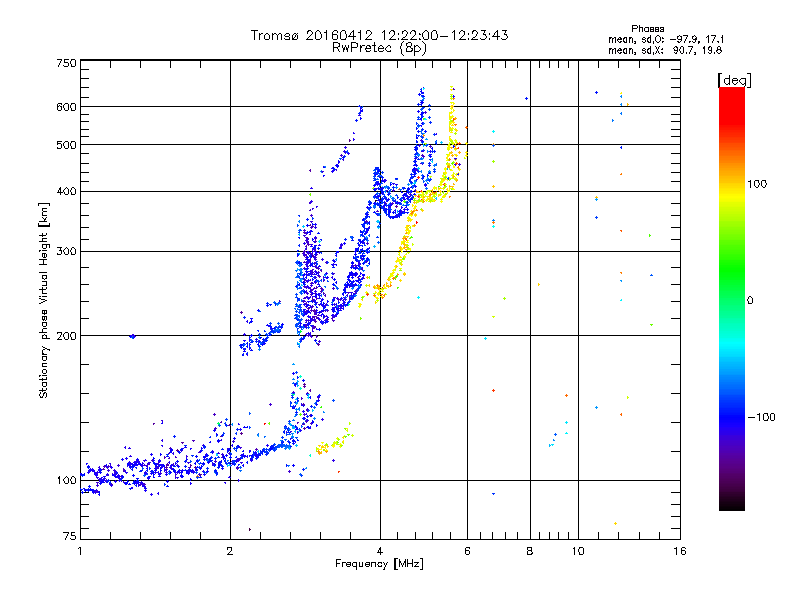Click the colorbar tick label '100'
This screenshot has height=600, width=800.
click(757, 184)
